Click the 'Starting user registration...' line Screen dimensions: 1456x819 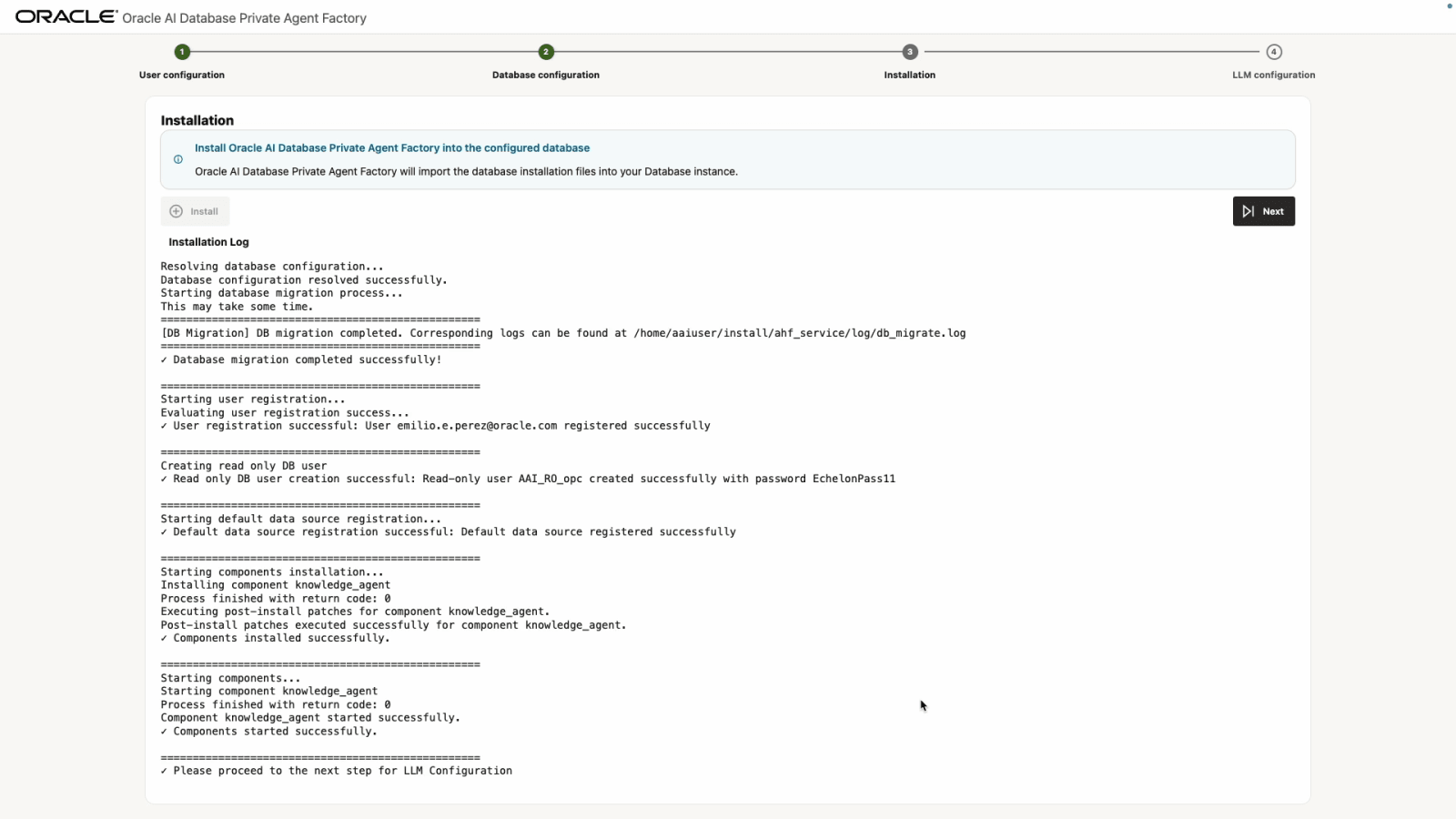pos(253,399)
